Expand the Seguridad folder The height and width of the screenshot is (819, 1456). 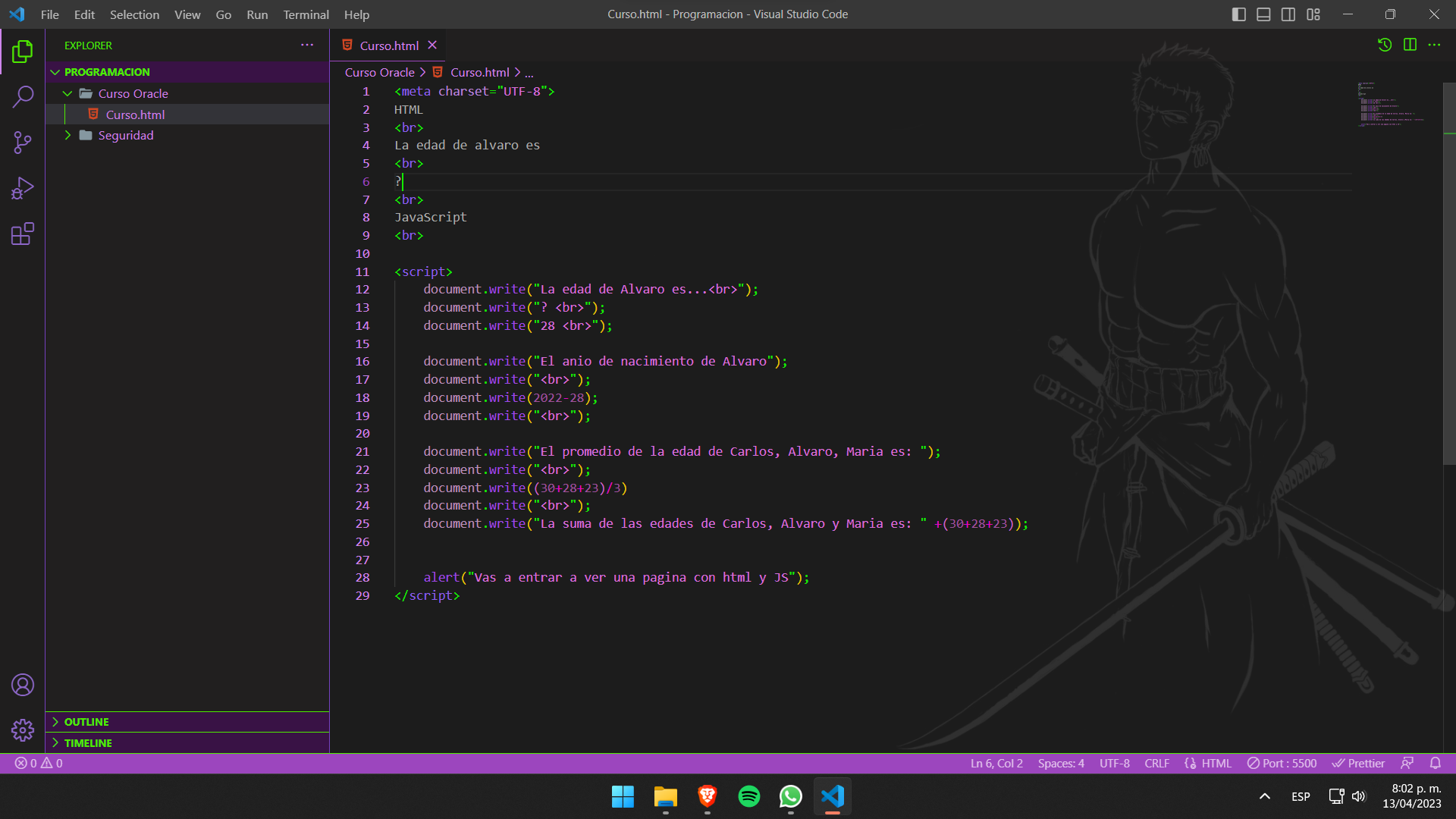point(187,135)
